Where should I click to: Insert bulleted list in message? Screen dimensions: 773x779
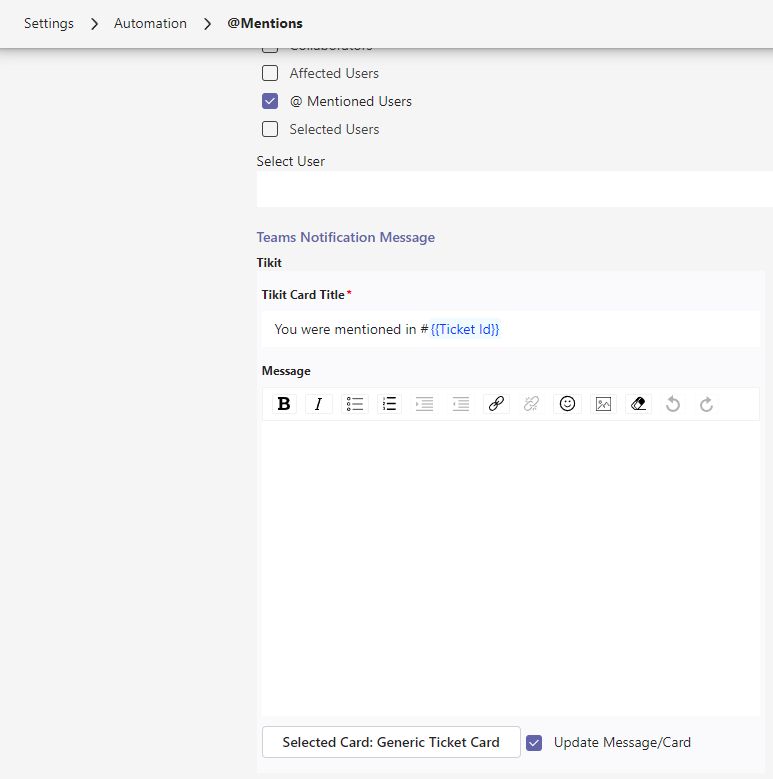[355, 404]
